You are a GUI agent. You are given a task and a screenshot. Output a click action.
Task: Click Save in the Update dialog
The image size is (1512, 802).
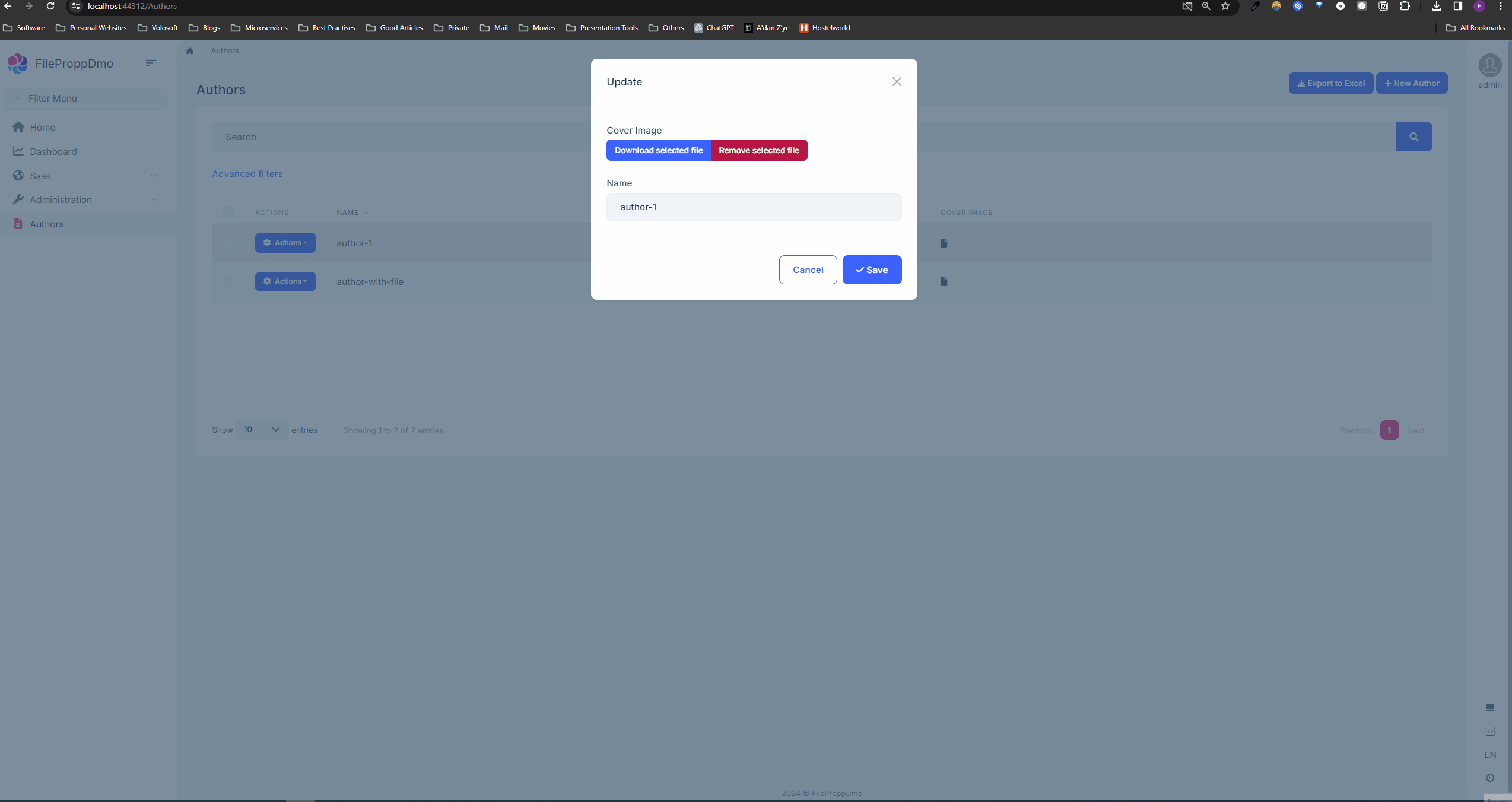(x=872, y=270)
